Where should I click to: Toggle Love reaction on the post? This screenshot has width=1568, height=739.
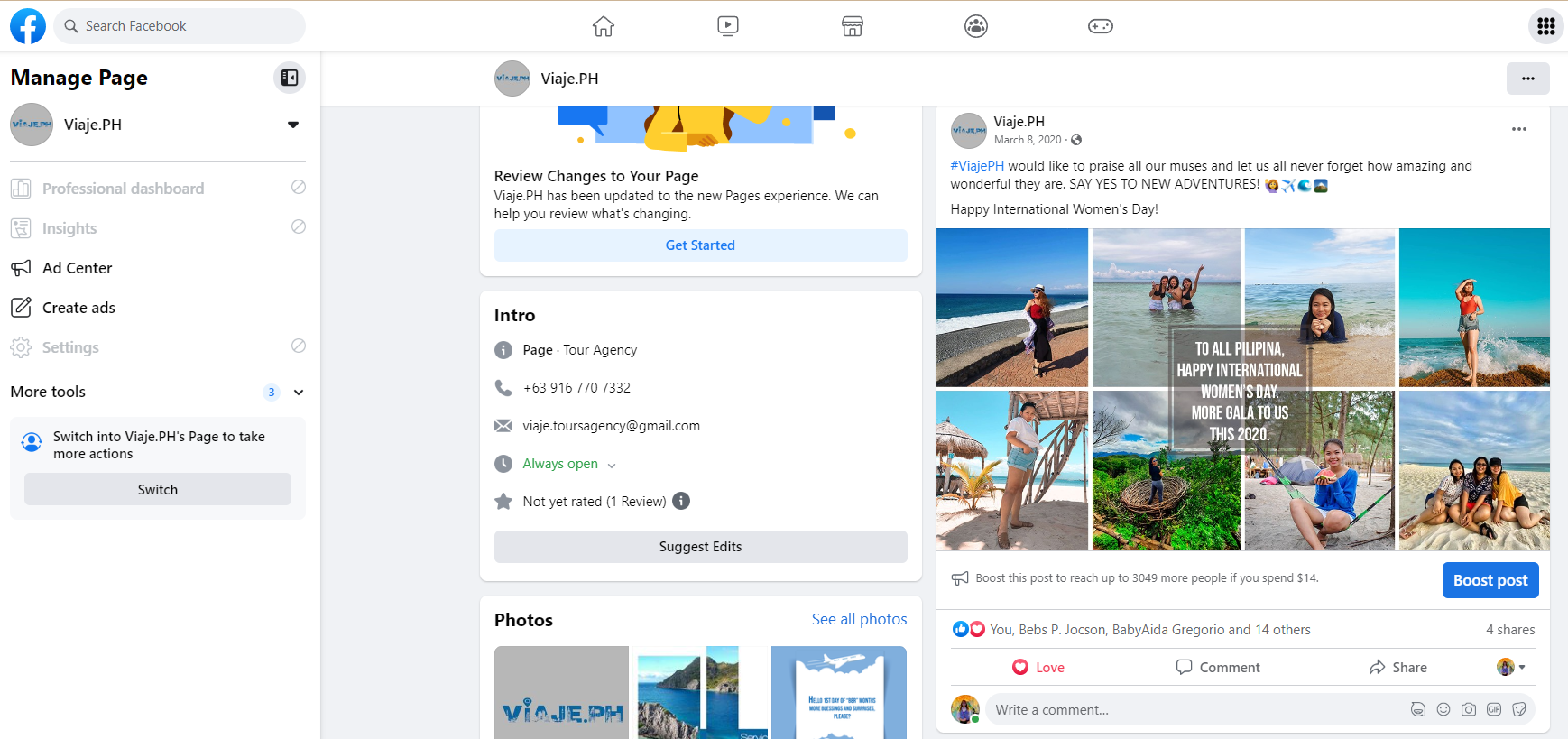click(1038, 667)
